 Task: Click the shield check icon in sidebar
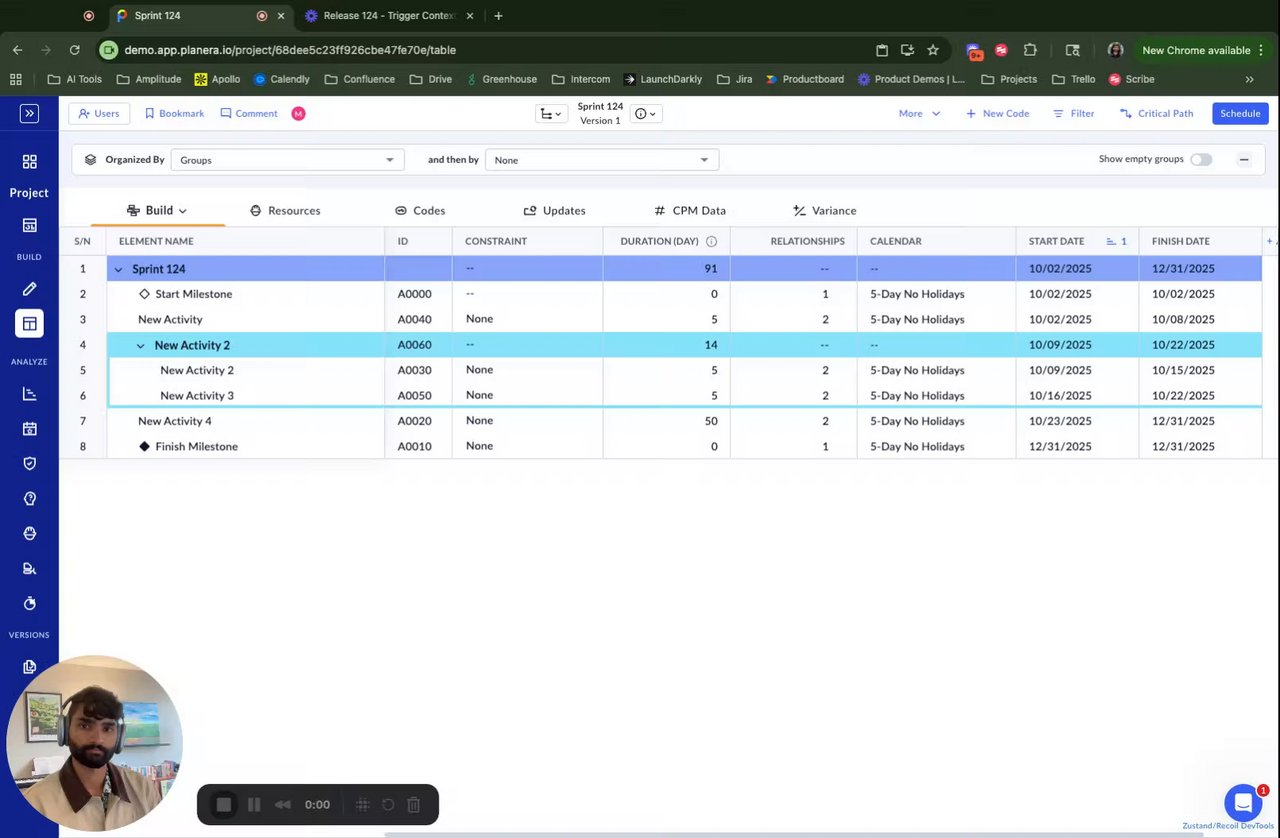[x=29, y=464]
